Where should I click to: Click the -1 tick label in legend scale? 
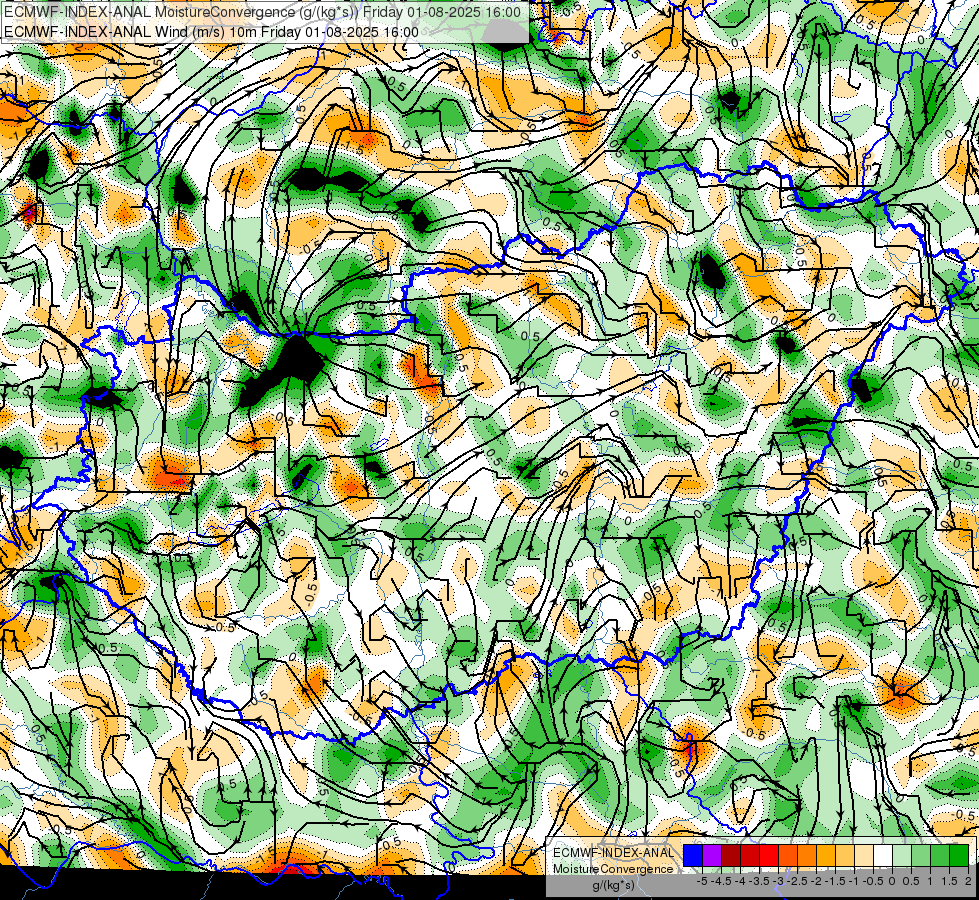(854, 881)
